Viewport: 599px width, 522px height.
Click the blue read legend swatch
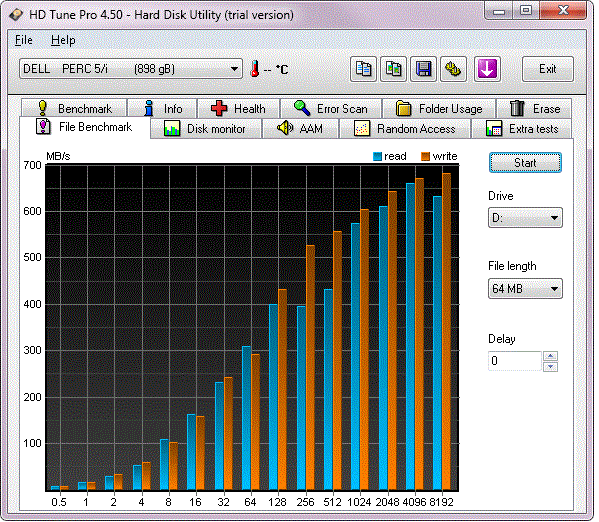tap(377, 156)
